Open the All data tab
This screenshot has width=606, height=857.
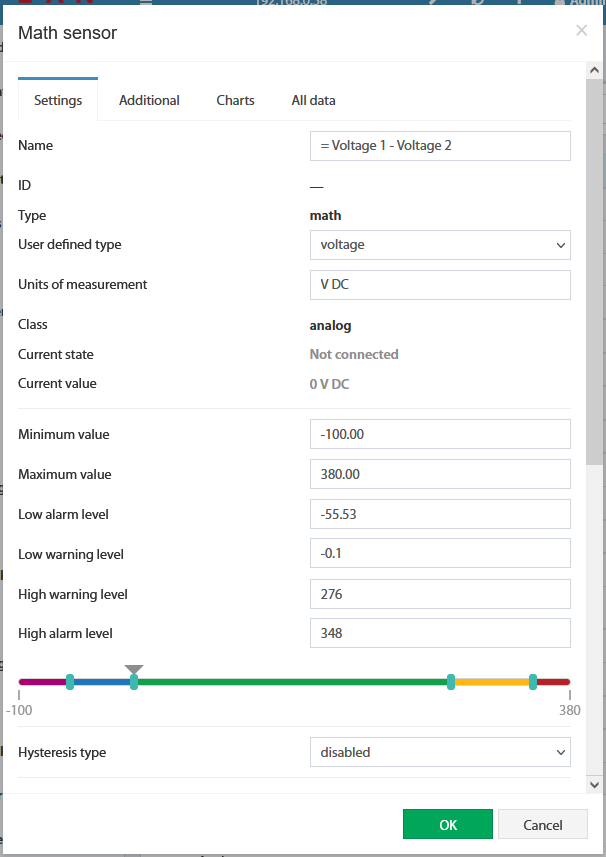tap(314, 100)
